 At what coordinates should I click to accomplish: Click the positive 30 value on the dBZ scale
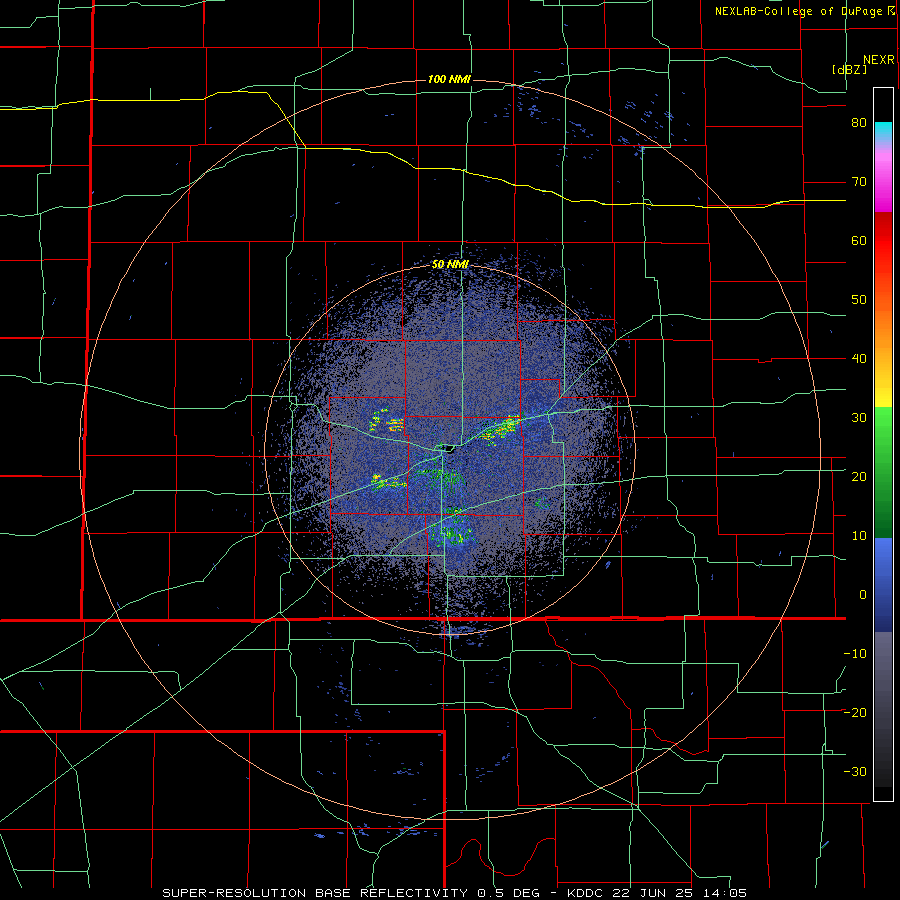pyautogui.click(x=859, y=418)
